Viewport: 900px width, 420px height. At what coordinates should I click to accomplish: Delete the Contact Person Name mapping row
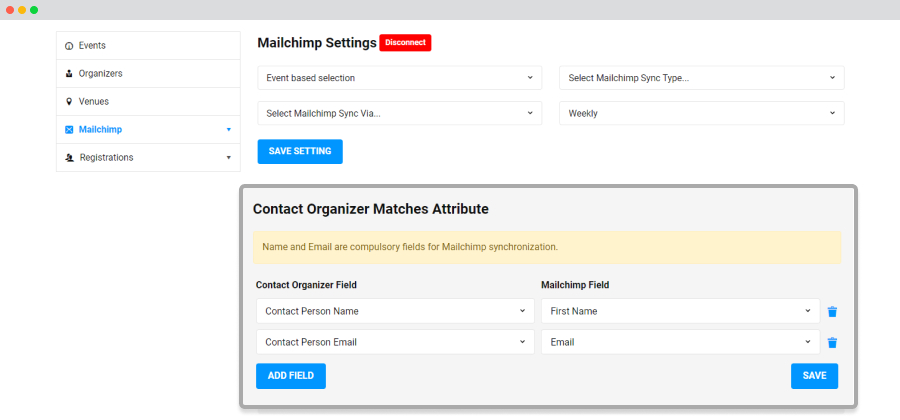pos(832,312)
